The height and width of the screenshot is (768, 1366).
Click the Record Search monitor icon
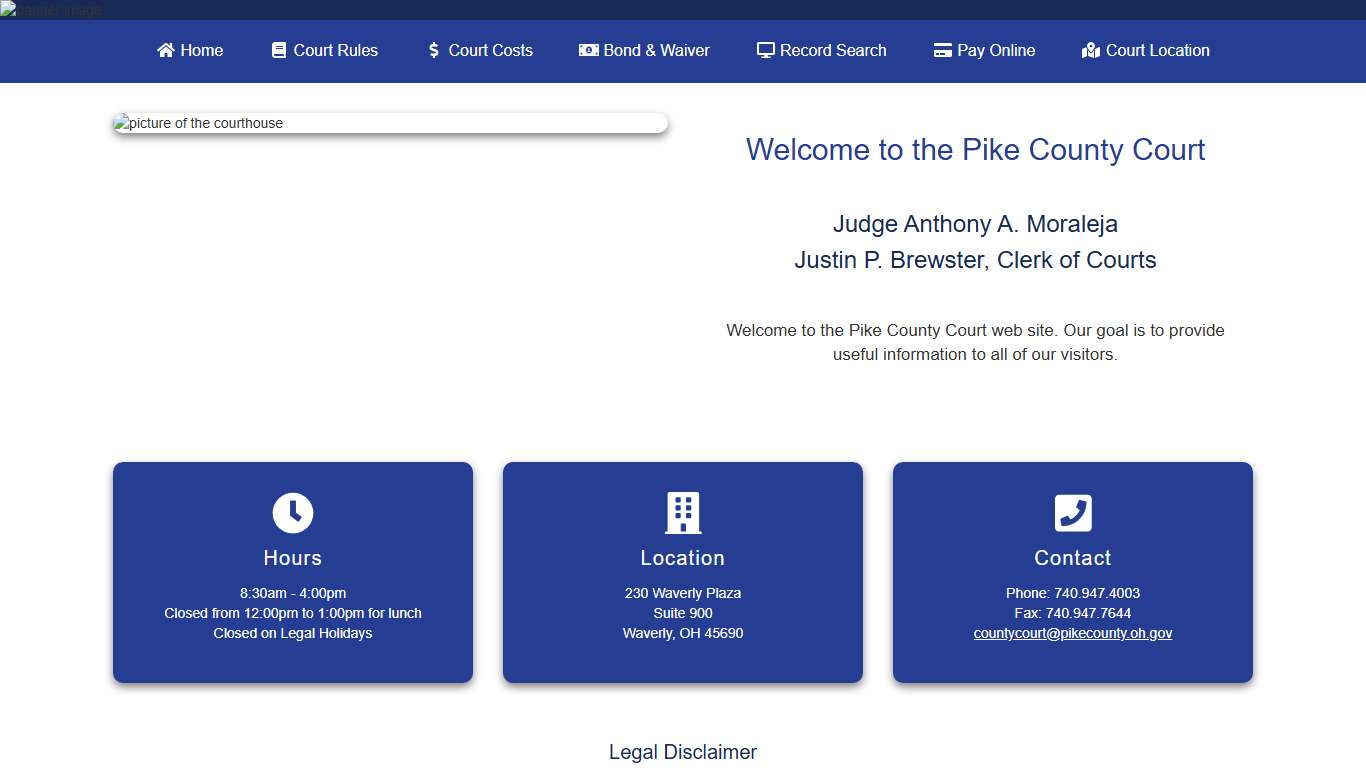765,50
